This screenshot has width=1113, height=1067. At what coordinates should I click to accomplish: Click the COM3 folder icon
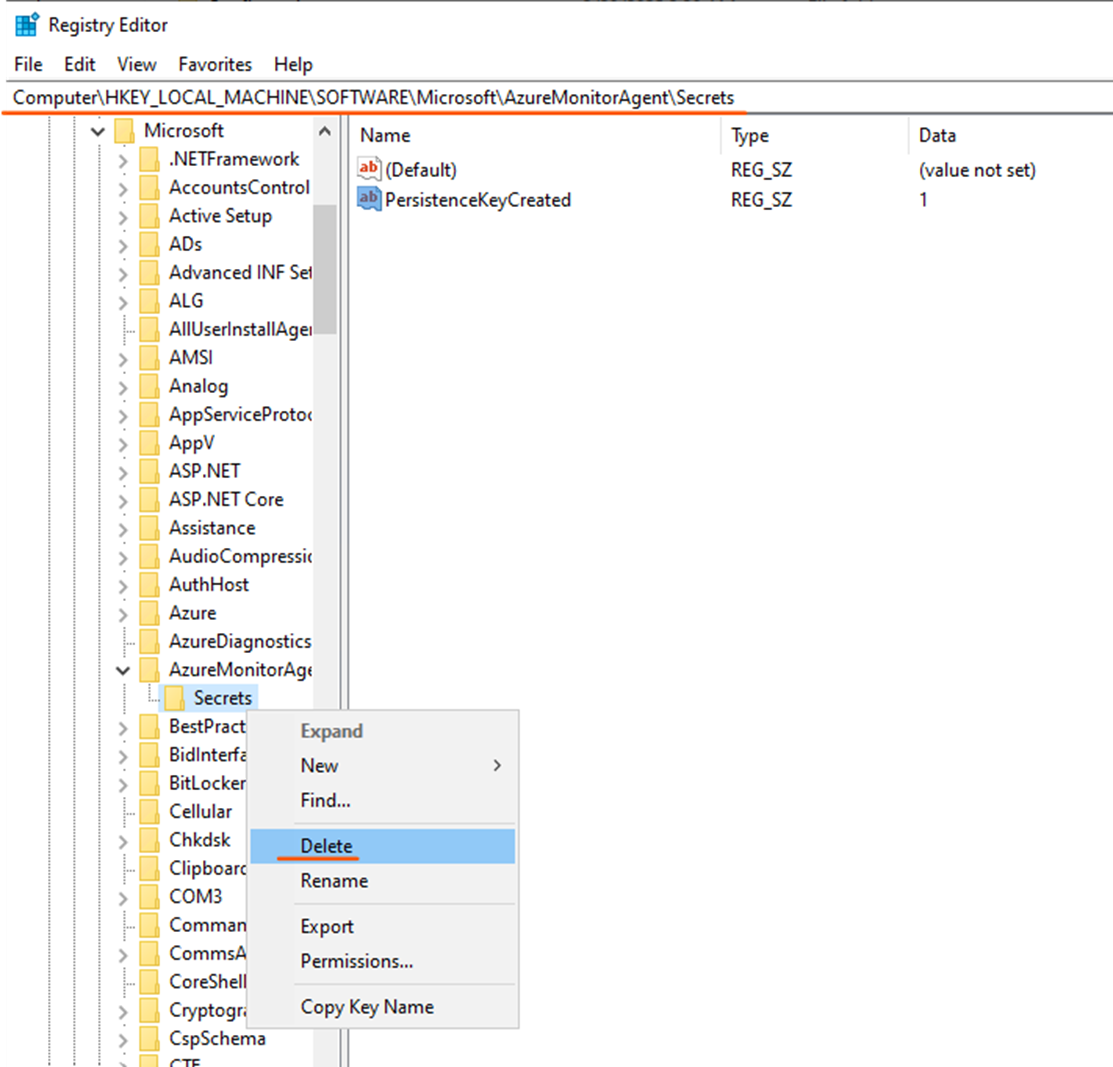(149, 897)
